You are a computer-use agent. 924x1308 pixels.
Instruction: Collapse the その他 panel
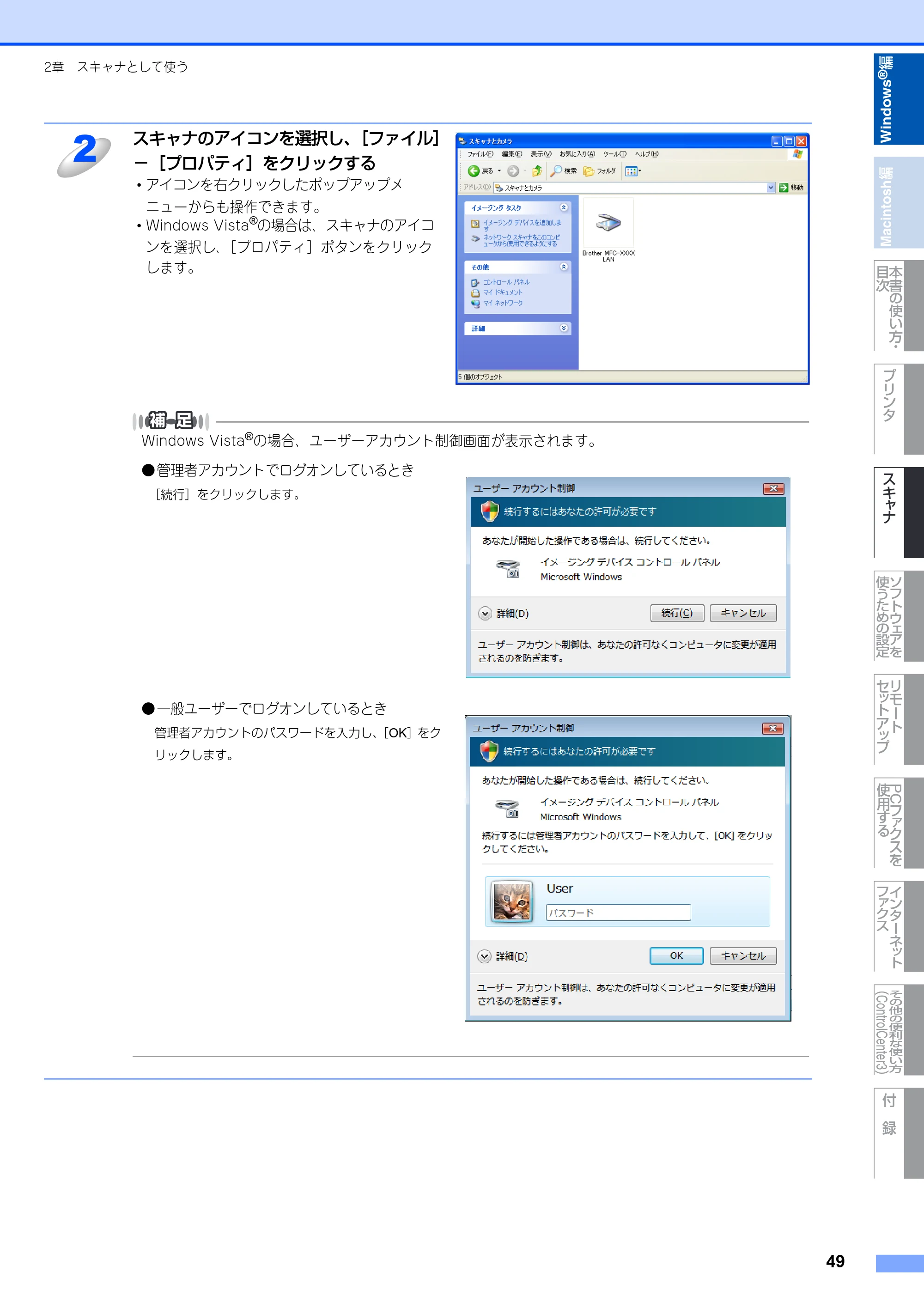point(563,267)
